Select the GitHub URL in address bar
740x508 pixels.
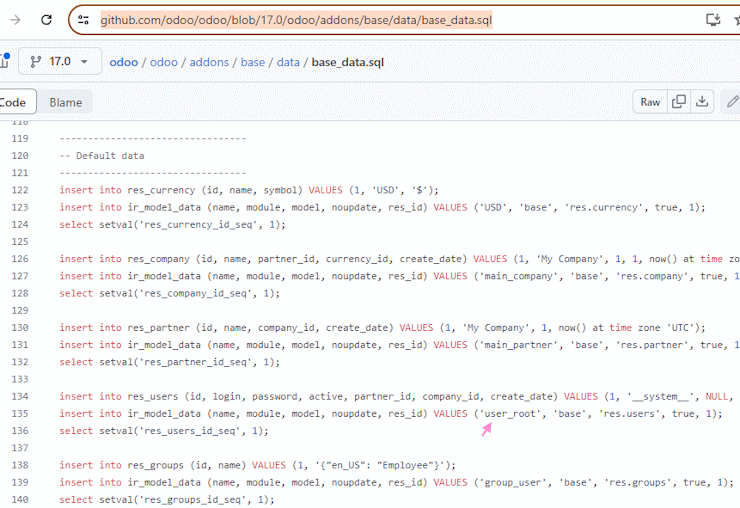click(x=296, y=20)
